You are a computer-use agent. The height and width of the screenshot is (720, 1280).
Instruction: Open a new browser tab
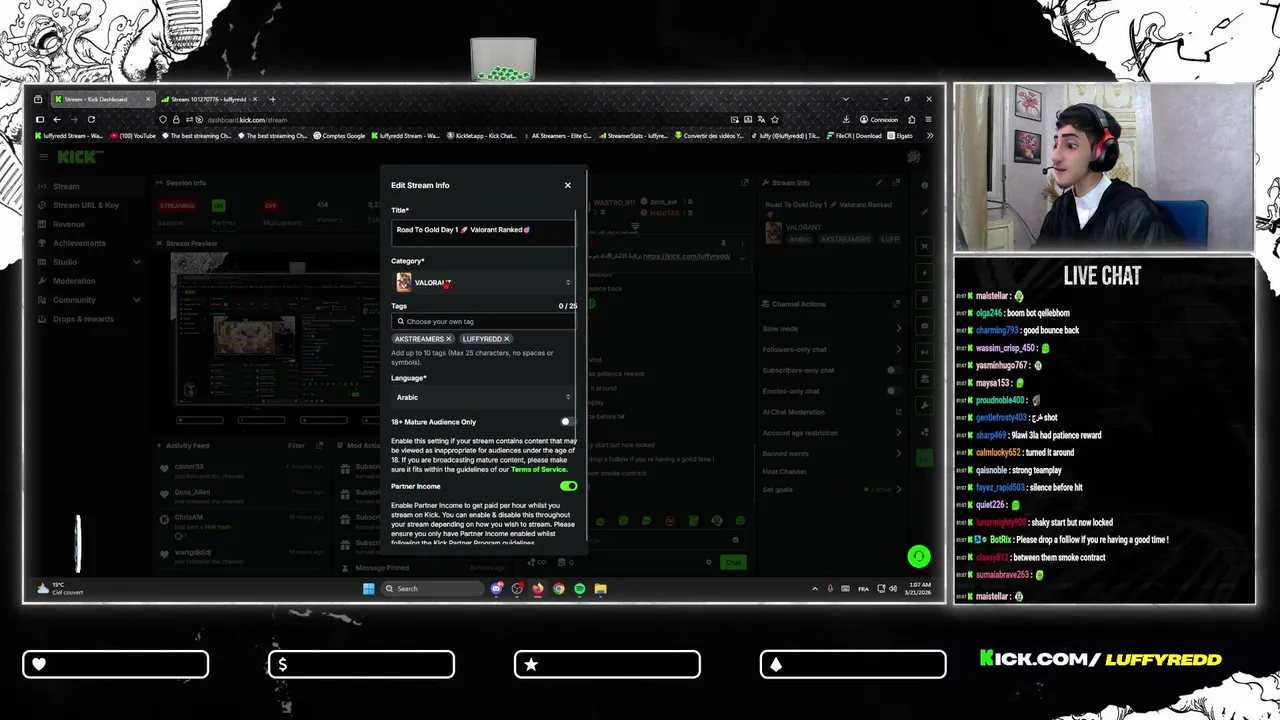(272, 99)
